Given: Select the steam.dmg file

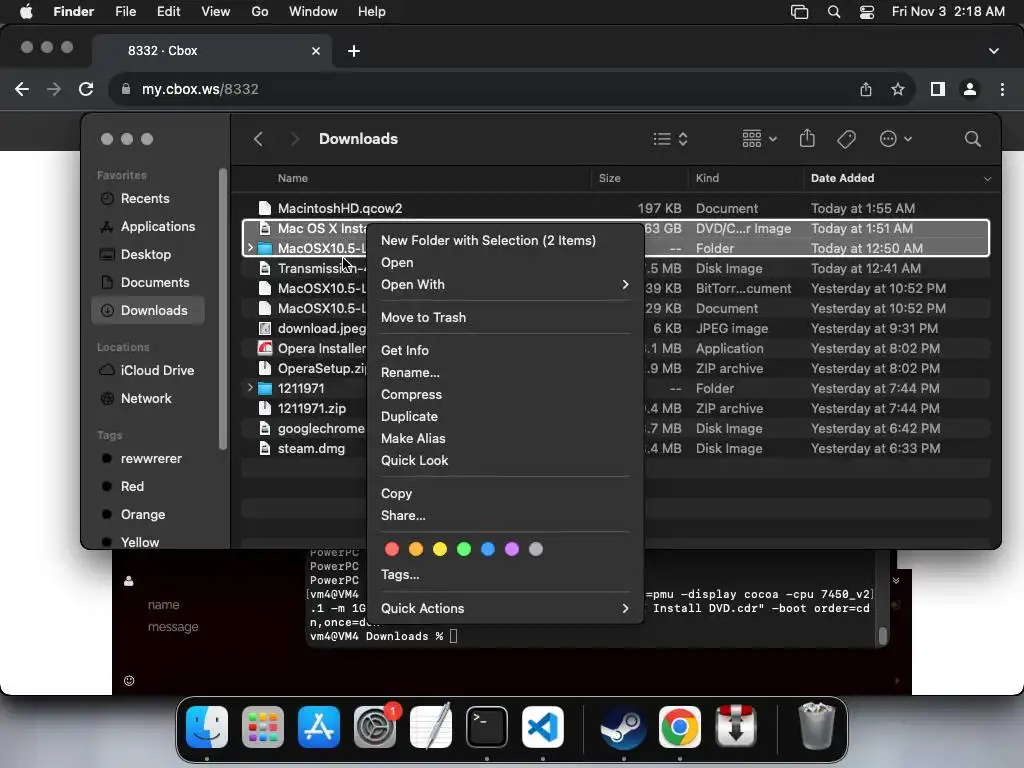Looking at the screenshot, I should tap(311, 449).
